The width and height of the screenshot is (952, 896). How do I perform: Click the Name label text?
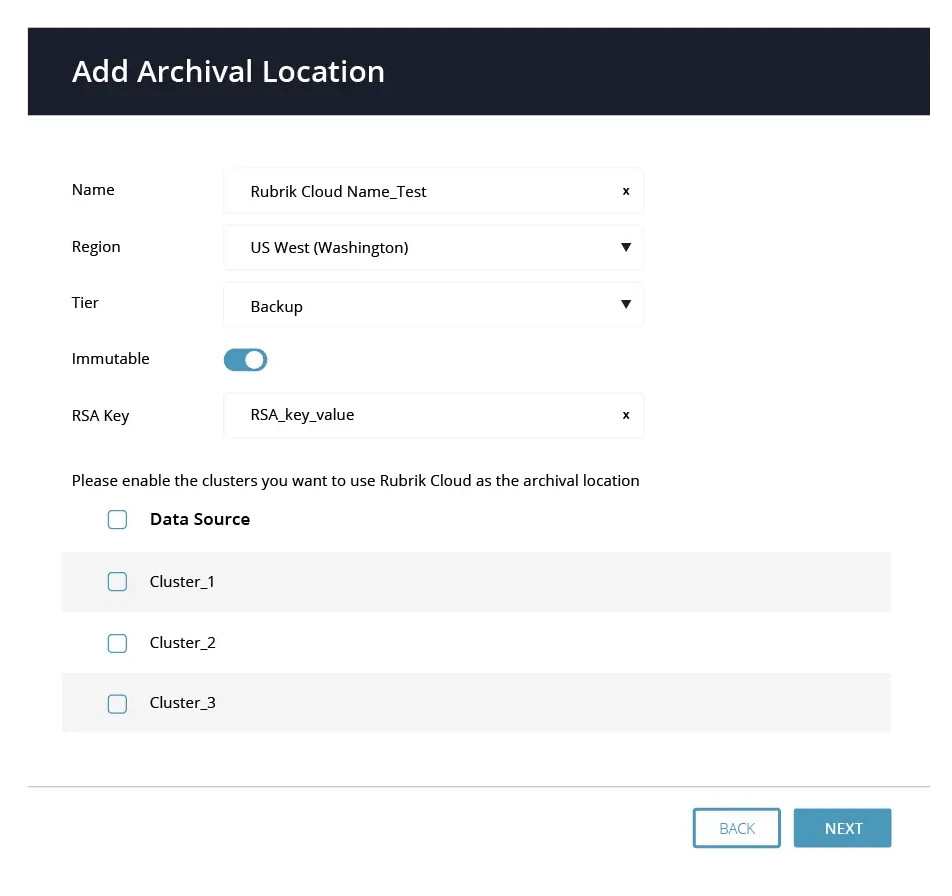(93, 190)
